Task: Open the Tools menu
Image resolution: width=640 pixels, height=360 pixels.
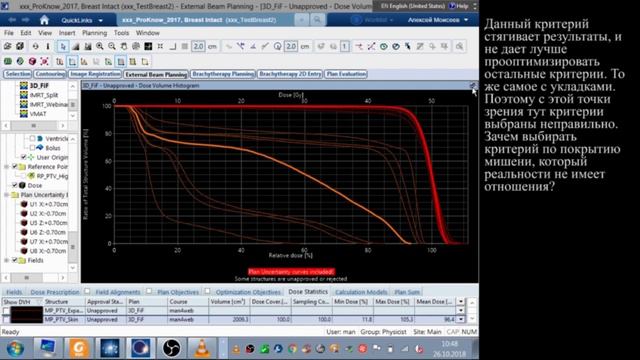Action: [121, 33]
